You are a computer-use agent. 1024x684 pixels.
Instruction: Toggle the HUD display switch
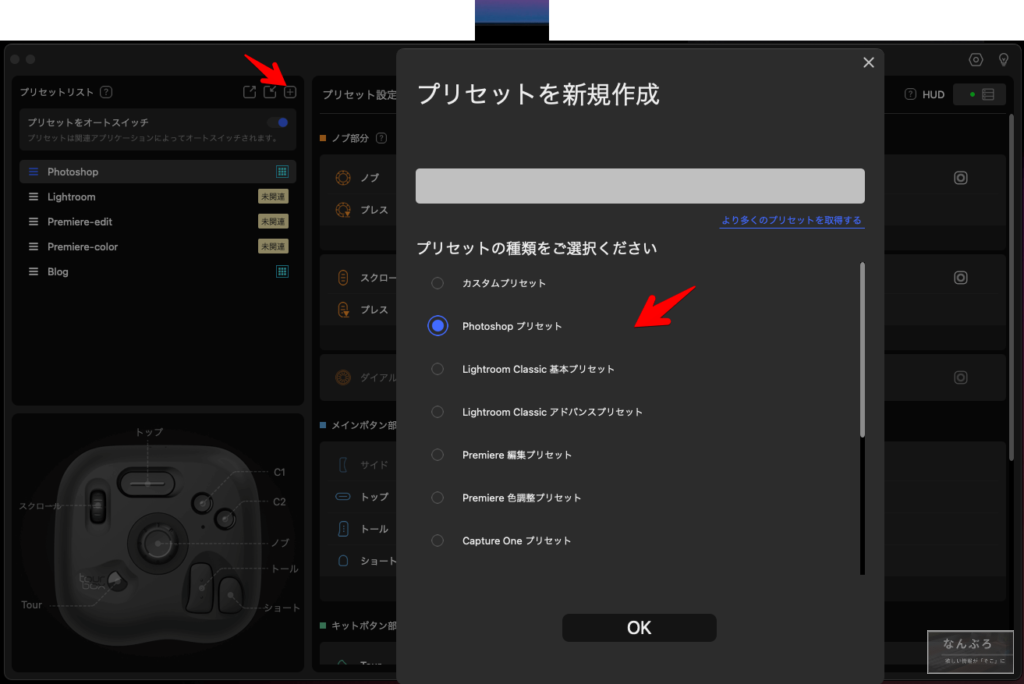pyautogui.click(x=979, y=94)
